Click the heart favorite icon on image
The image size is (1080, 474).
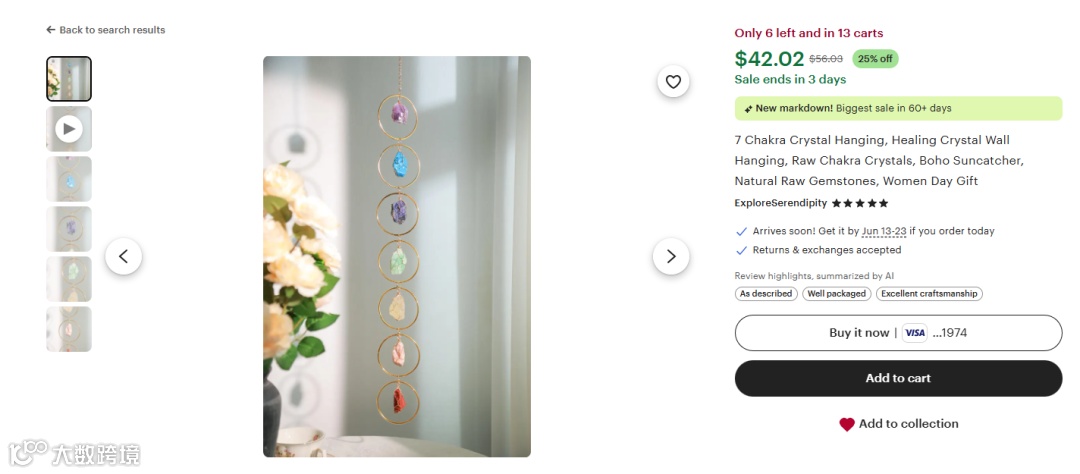[x=673, y=82]
